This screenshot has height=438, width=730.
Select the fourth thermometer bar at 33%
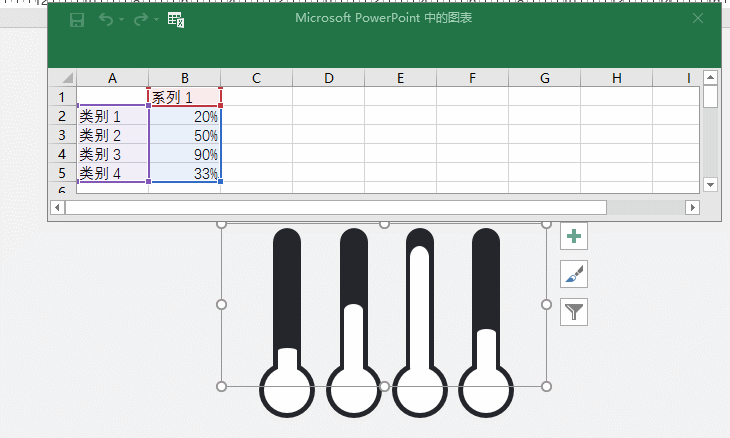[x=487, y=357]
